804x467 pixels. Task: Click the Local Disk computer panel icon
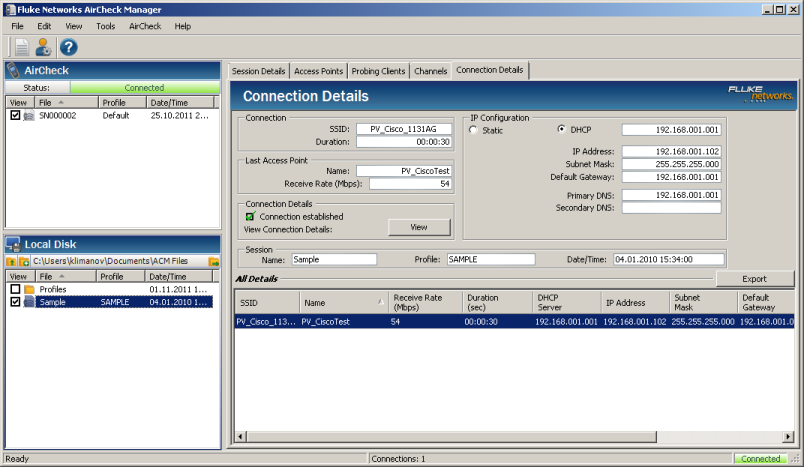click(x=13, y=245)
